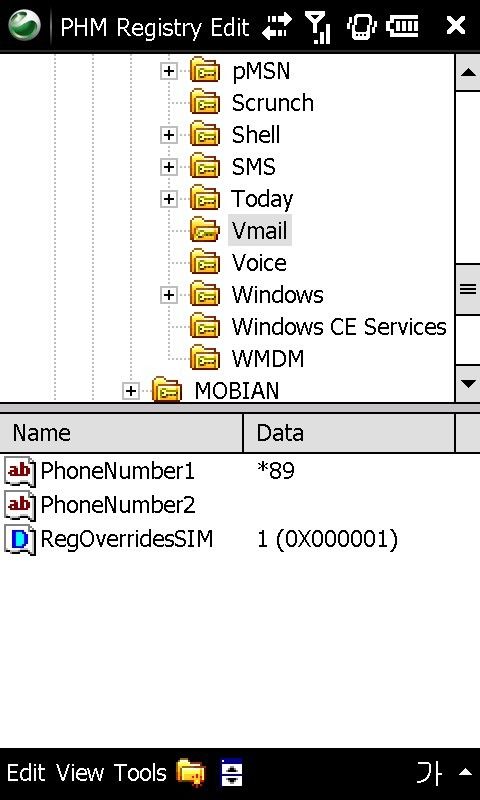Image resolution: width=480 pixels, height=800 pixels.
Task: Tree scrollbar up arrow
Action: click(x=468, y=72)
